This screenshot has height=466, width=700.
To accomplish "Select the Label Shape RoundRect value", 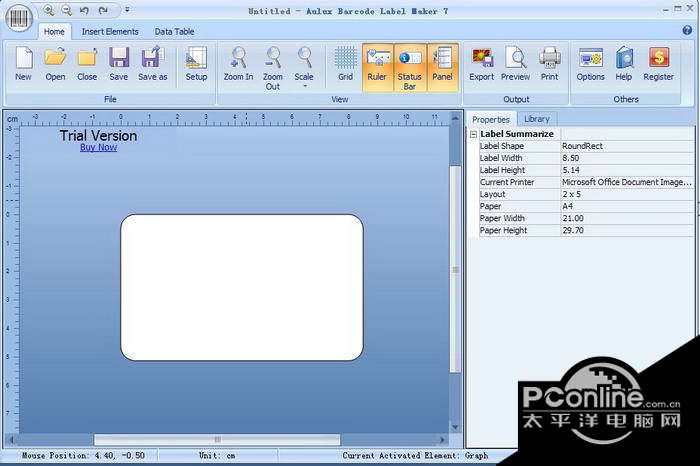I will click(627, 146).
